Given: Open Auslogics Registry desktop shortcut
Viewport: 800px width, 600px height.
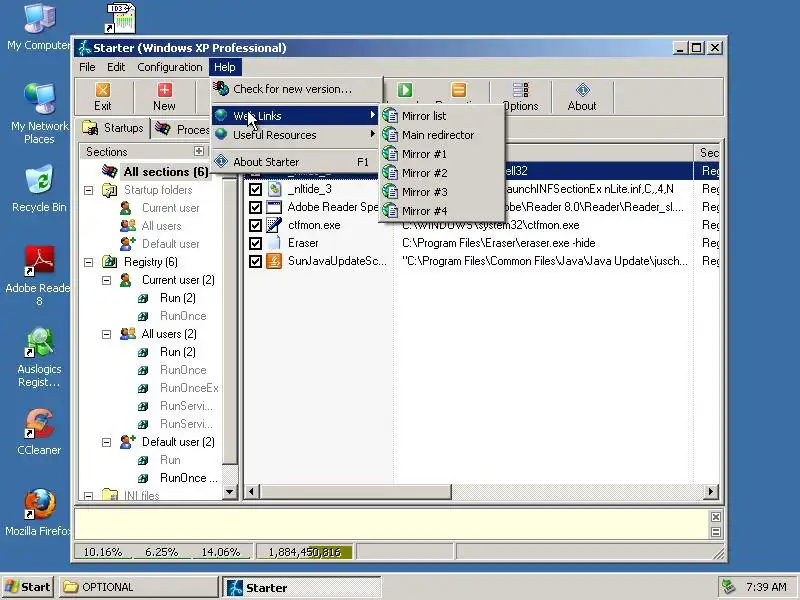Looking at the screenshot, I should point(39,342).
